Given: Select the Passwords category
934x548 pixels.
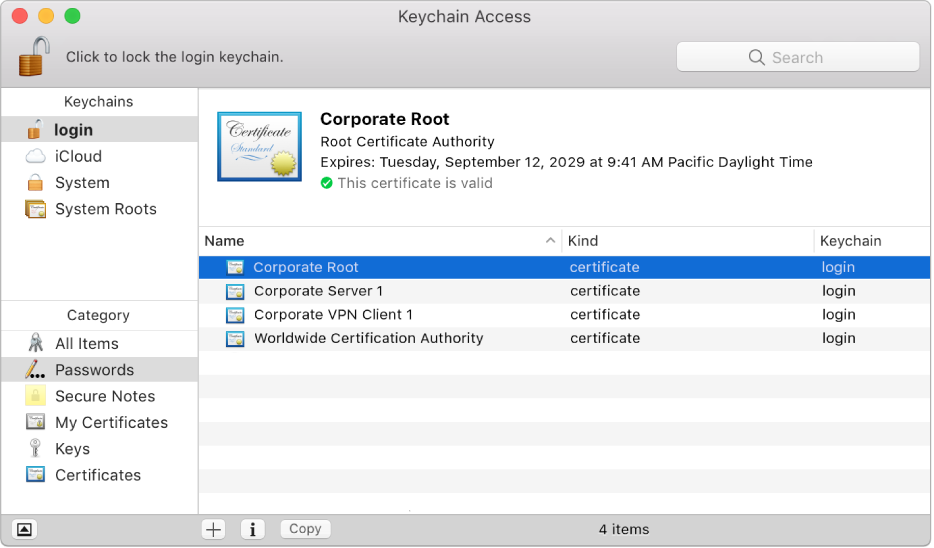Looking at the screenshot, I should pos(94,370).
